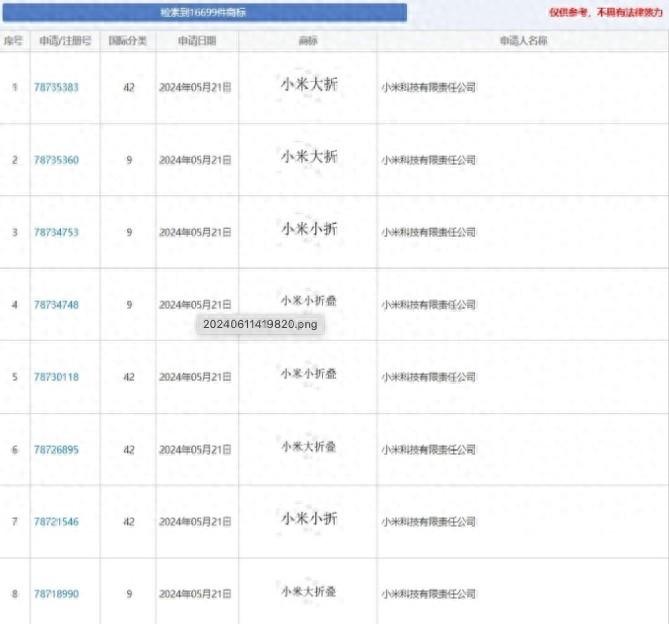
Task: Open application number 78726895
Action: [x=56, y=450]
